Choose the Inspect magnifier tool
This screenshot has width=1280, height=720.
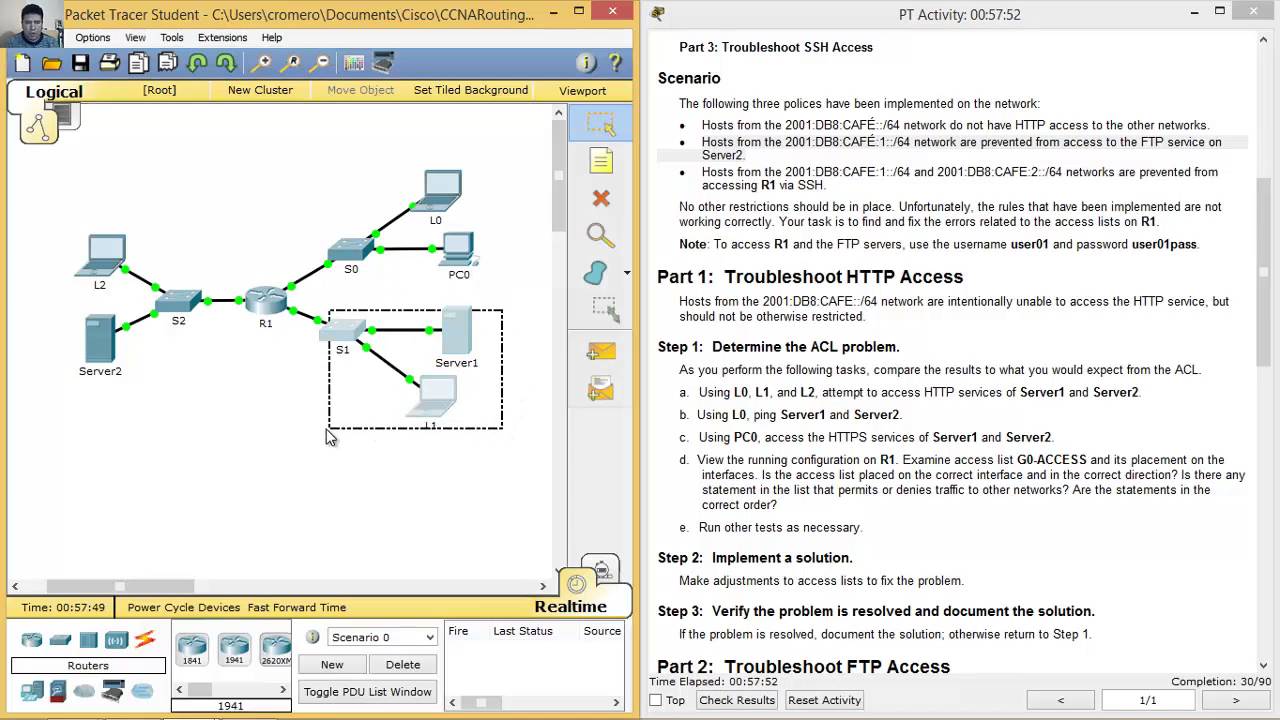600,235
